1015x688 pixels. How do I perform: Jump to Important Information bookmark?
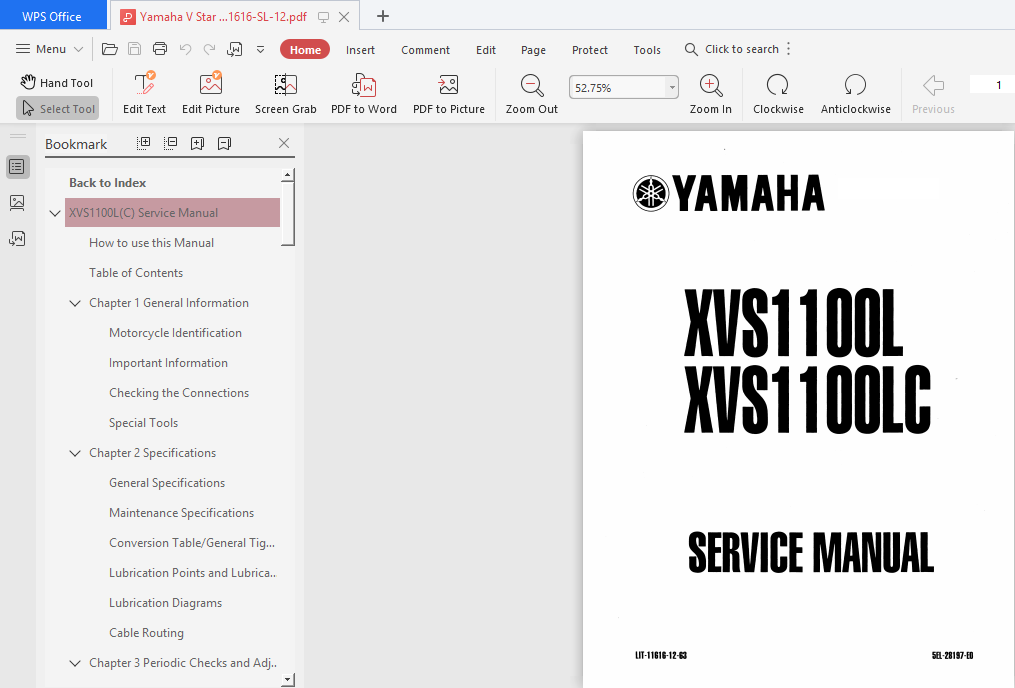click(x=168, y=362)
